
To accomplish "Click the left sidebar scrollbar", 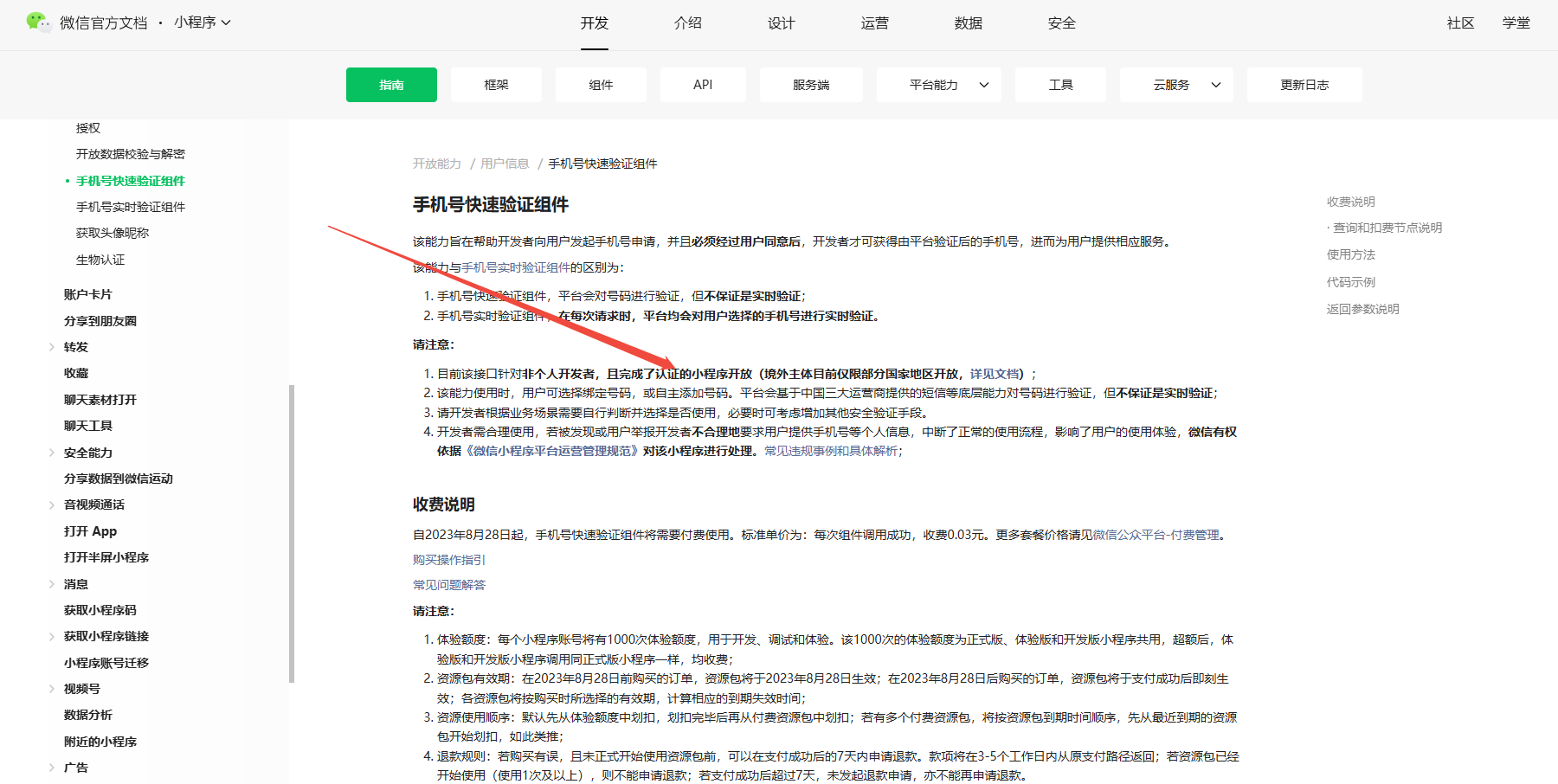I will [292, 534].
